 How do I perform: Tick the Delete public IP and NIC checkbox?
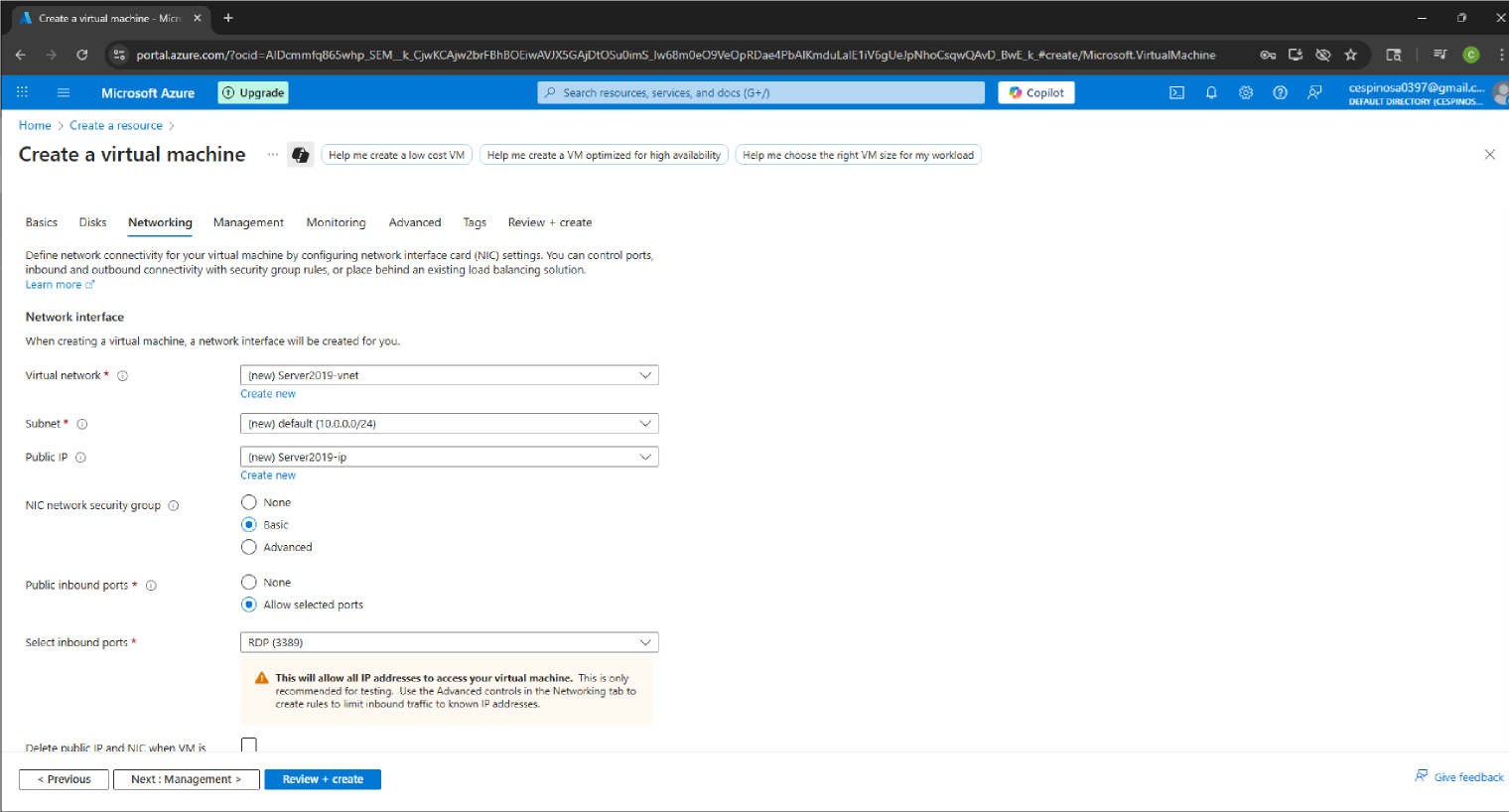click(249, 744)
